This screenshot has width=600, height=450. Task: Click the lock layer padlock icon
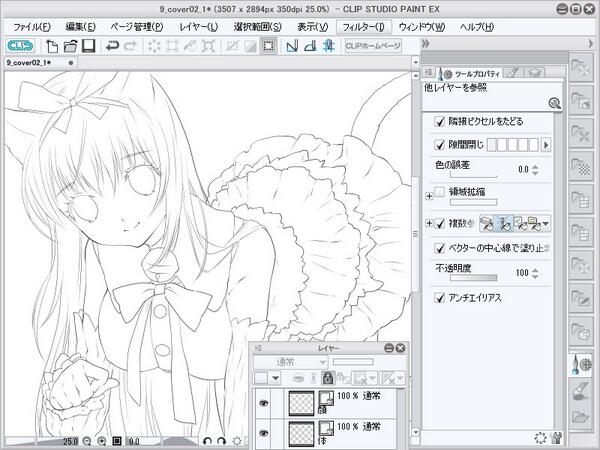tap(327, 378)
